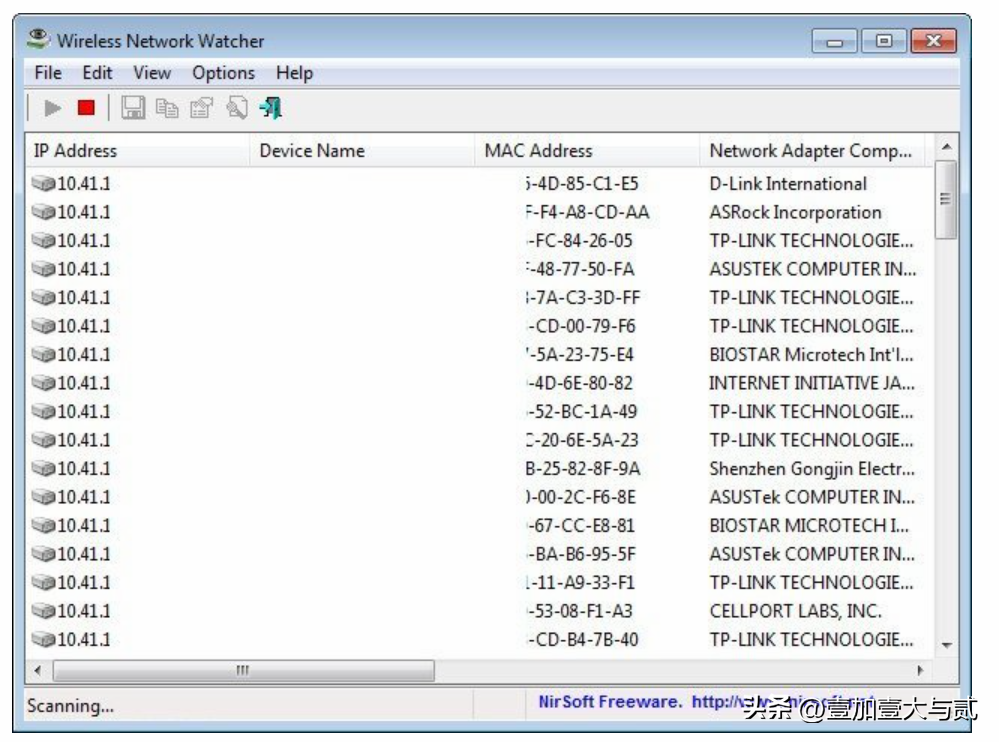
Task: Click device icon of INTERNET INITIATIVE row
Action: click(x=43, y=383)
